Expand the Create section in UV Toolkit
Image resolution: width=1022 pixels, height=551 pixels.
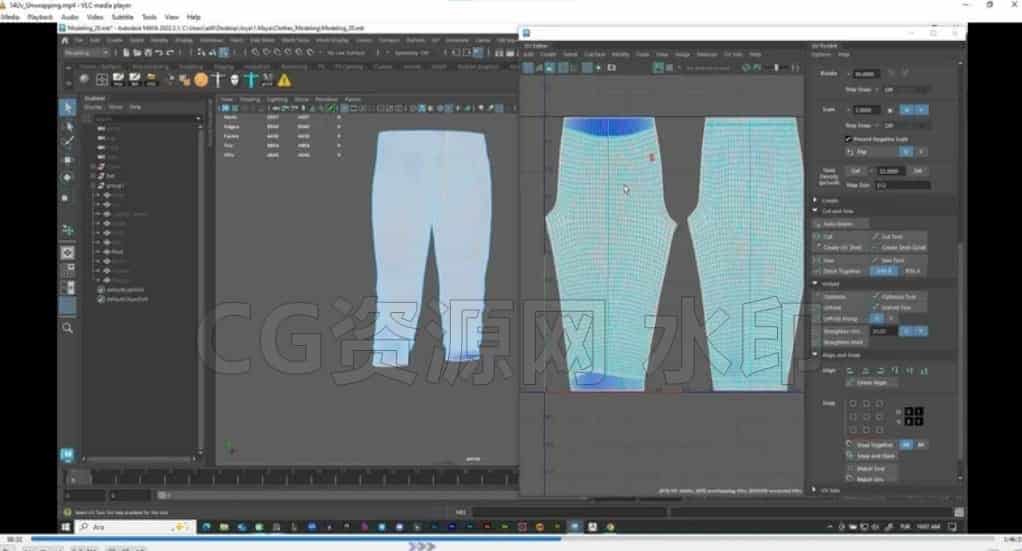tap(815, 200)
